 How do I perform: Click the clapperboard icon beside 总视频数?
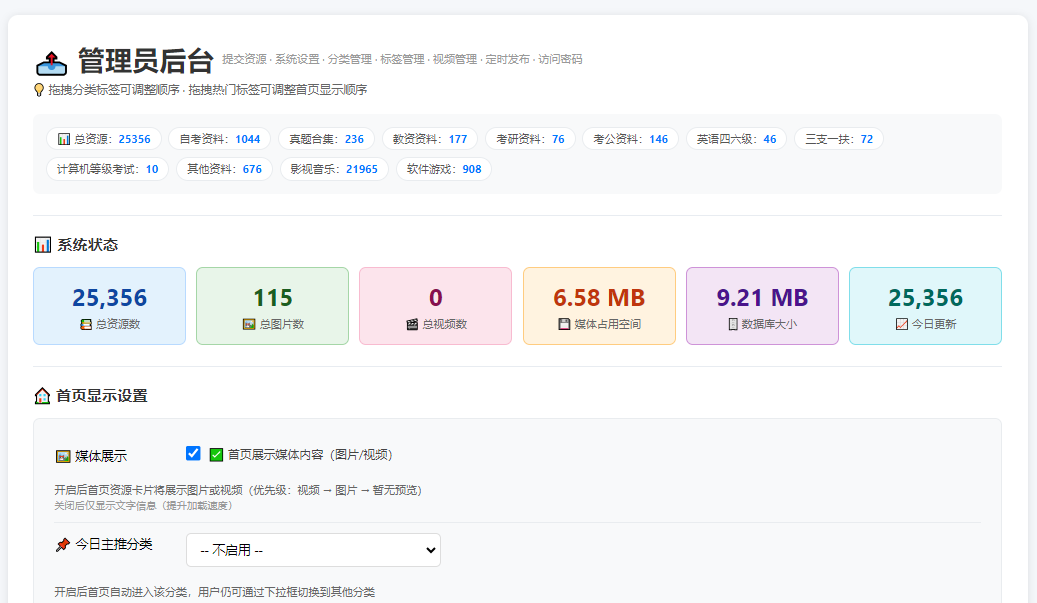coord(412,324)
